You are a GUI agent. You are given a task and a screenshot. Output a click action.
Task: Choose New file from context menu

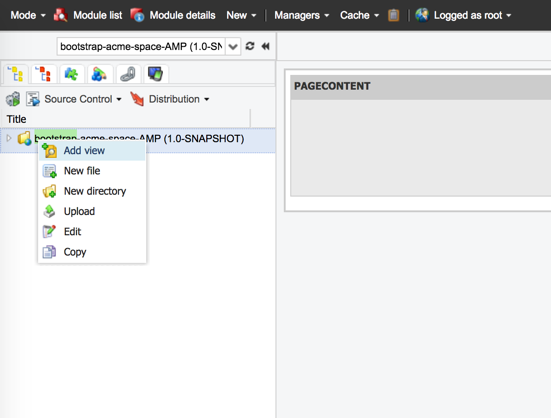(x=92, y=171)
